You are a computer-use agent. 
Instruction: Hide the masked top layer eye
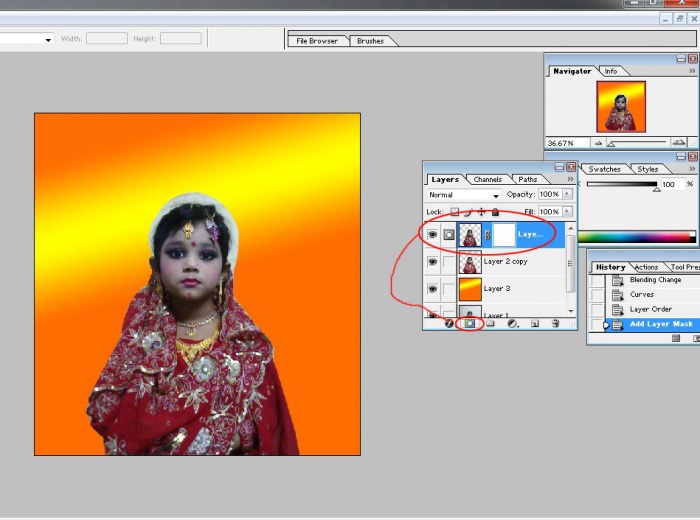coord(432,235)
